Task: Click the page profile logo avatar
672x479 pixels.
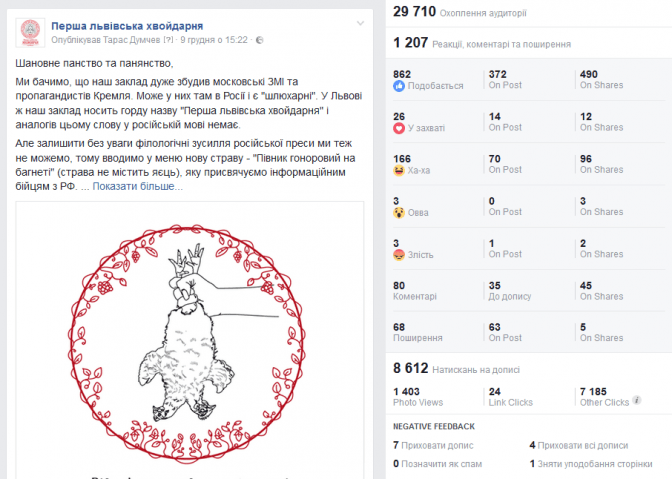Action: [x=30, y=33]
